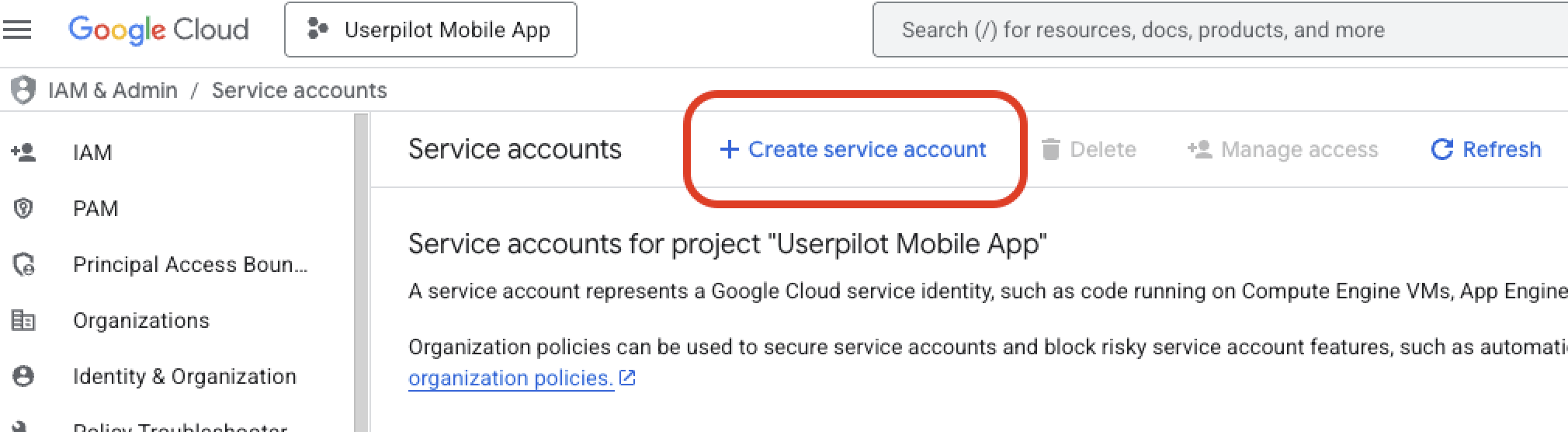Click the 'A service account represents' description
Image resolution: width=1568 pixels, height=432 pixels.
(x=987, y=291)
